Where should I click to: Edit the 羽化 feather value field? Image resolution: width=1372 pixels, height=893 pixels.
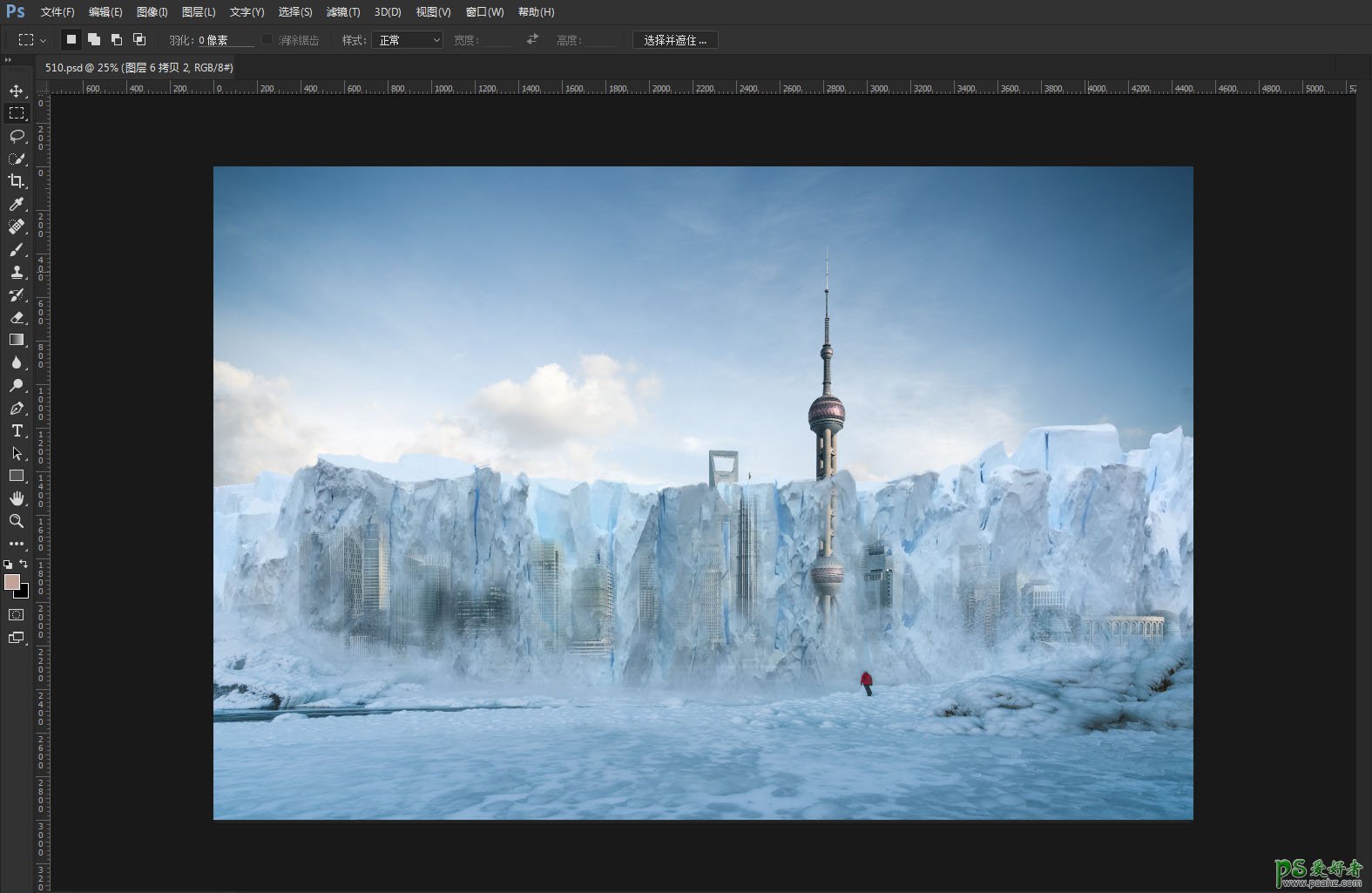click(225, 40)
